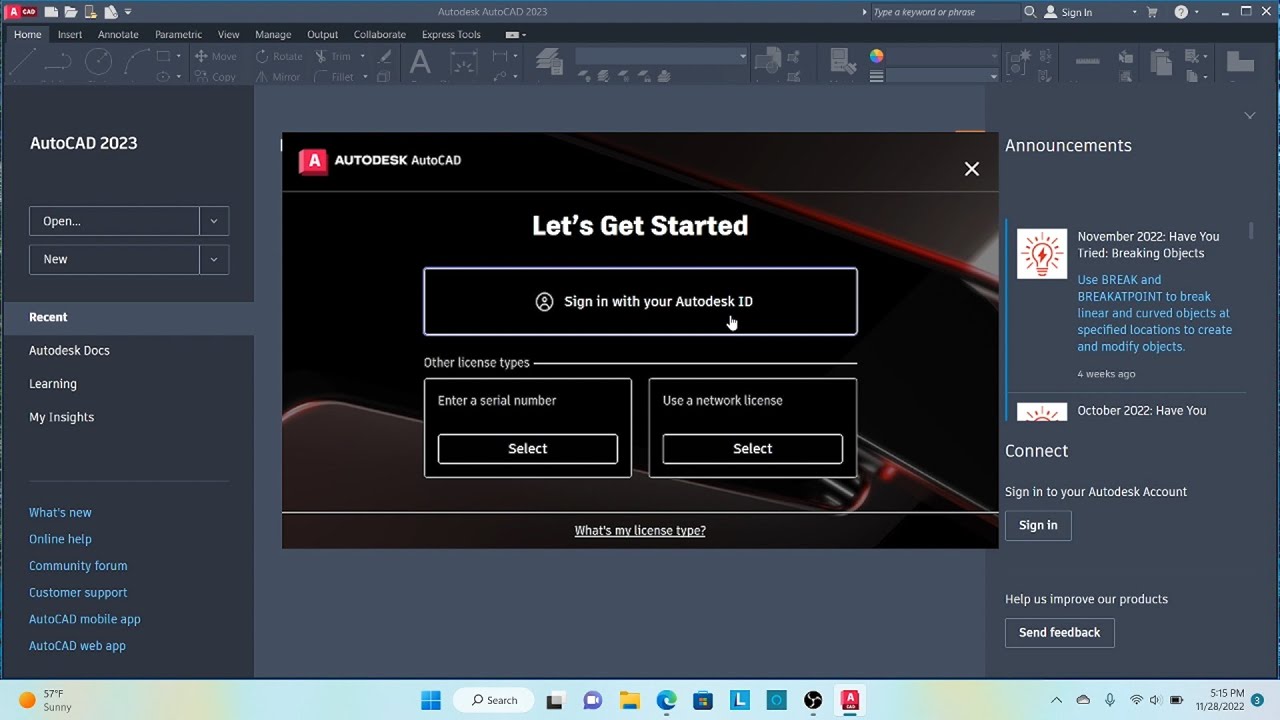Open the What's new link

[x=60, y=512]
